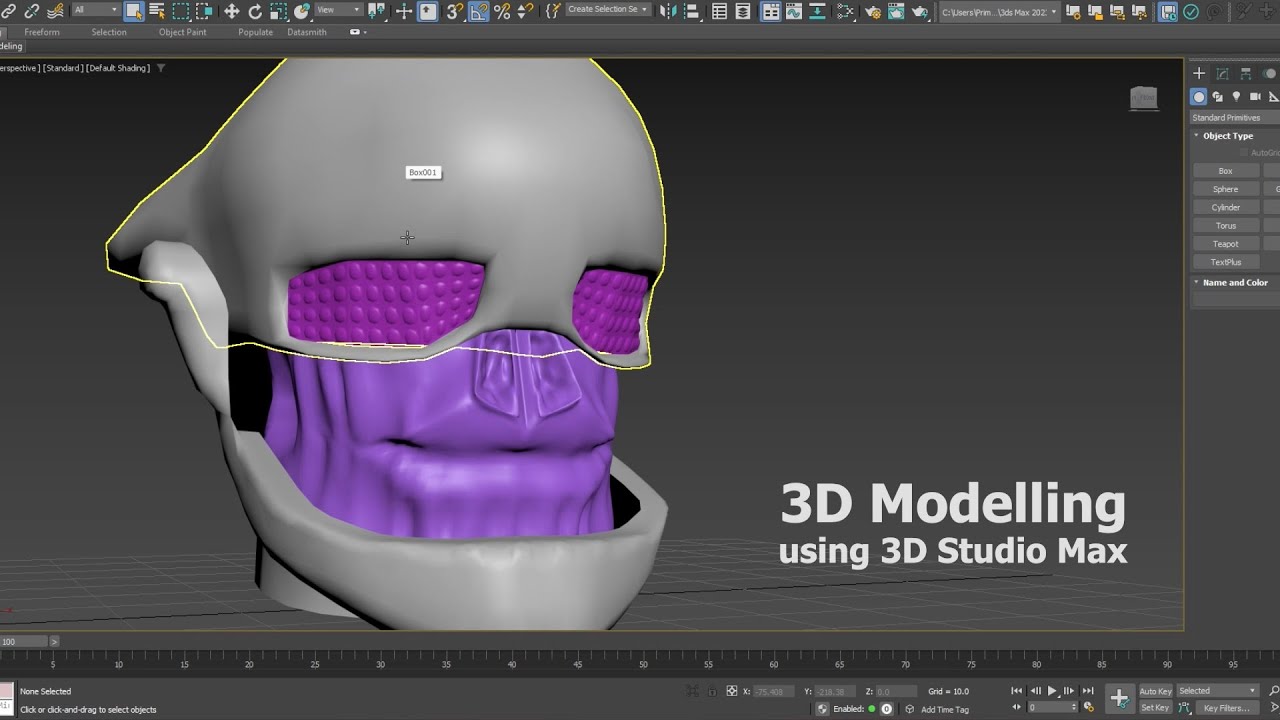Image resolution: width=1280 pixels, height=720 pixels.
Task: Create a Teapot primitive
Action: [x=1226, y=244]
